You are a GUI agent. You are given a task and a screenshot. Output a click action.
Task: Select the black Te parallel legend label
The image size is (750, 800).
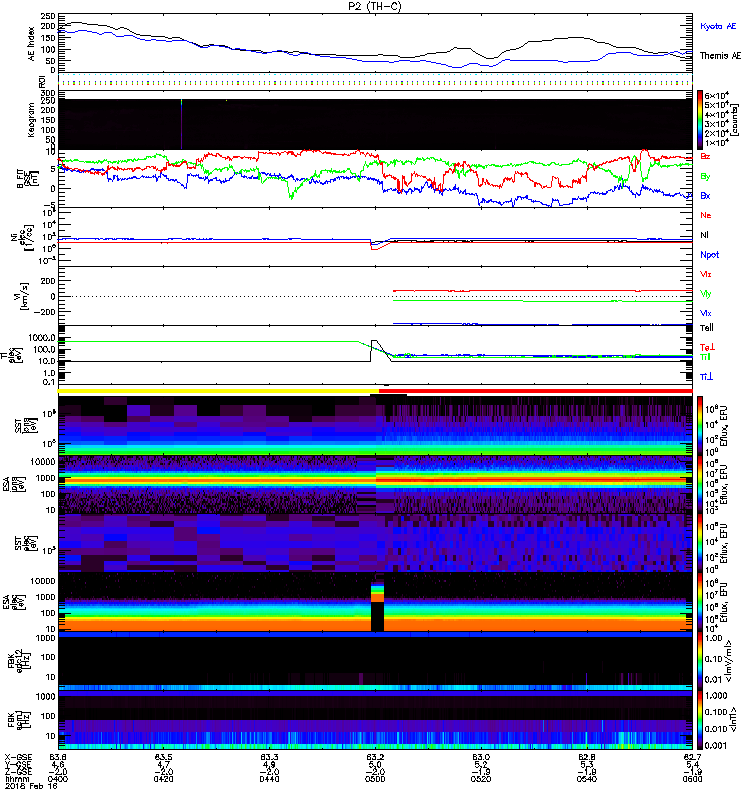[x=707, y=328]
